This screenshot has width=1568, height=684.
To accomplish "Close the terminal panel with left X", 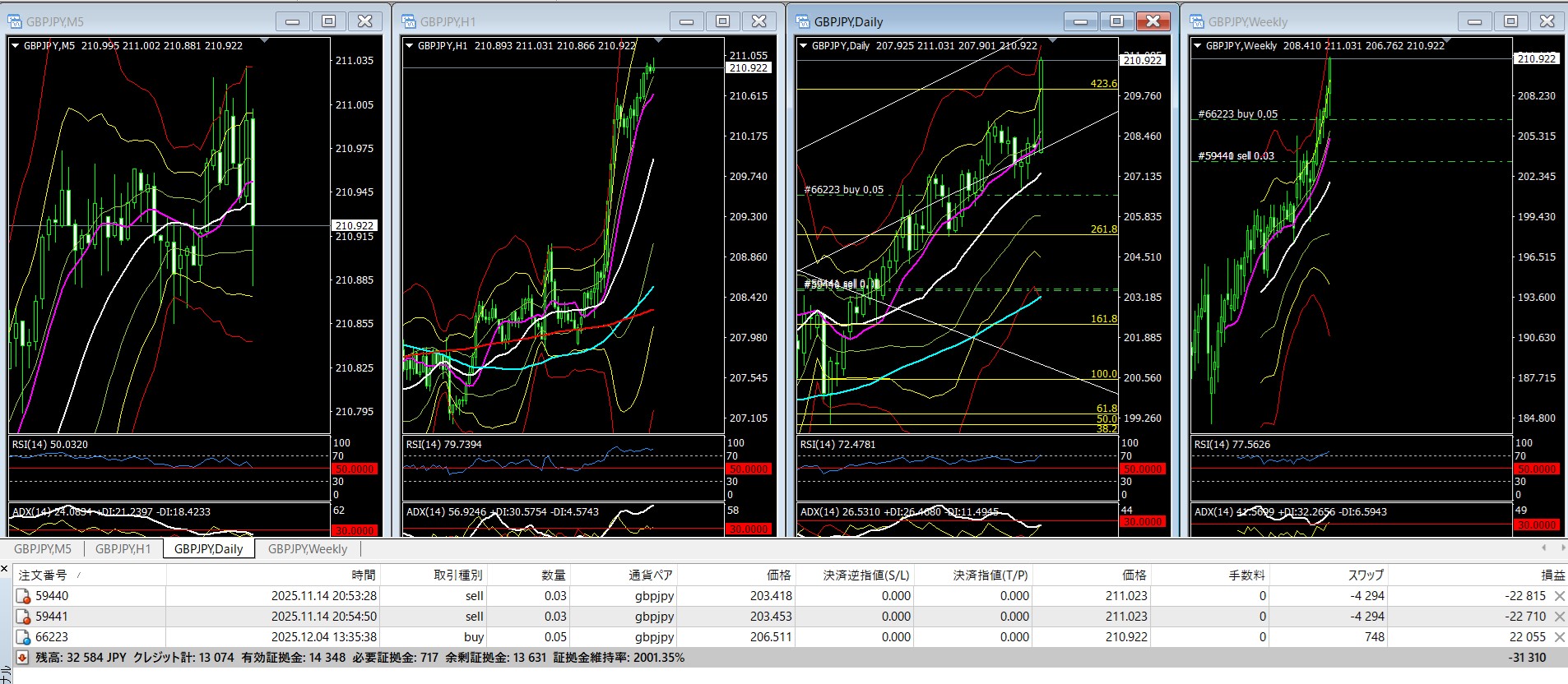I will [x=4, y=569].
